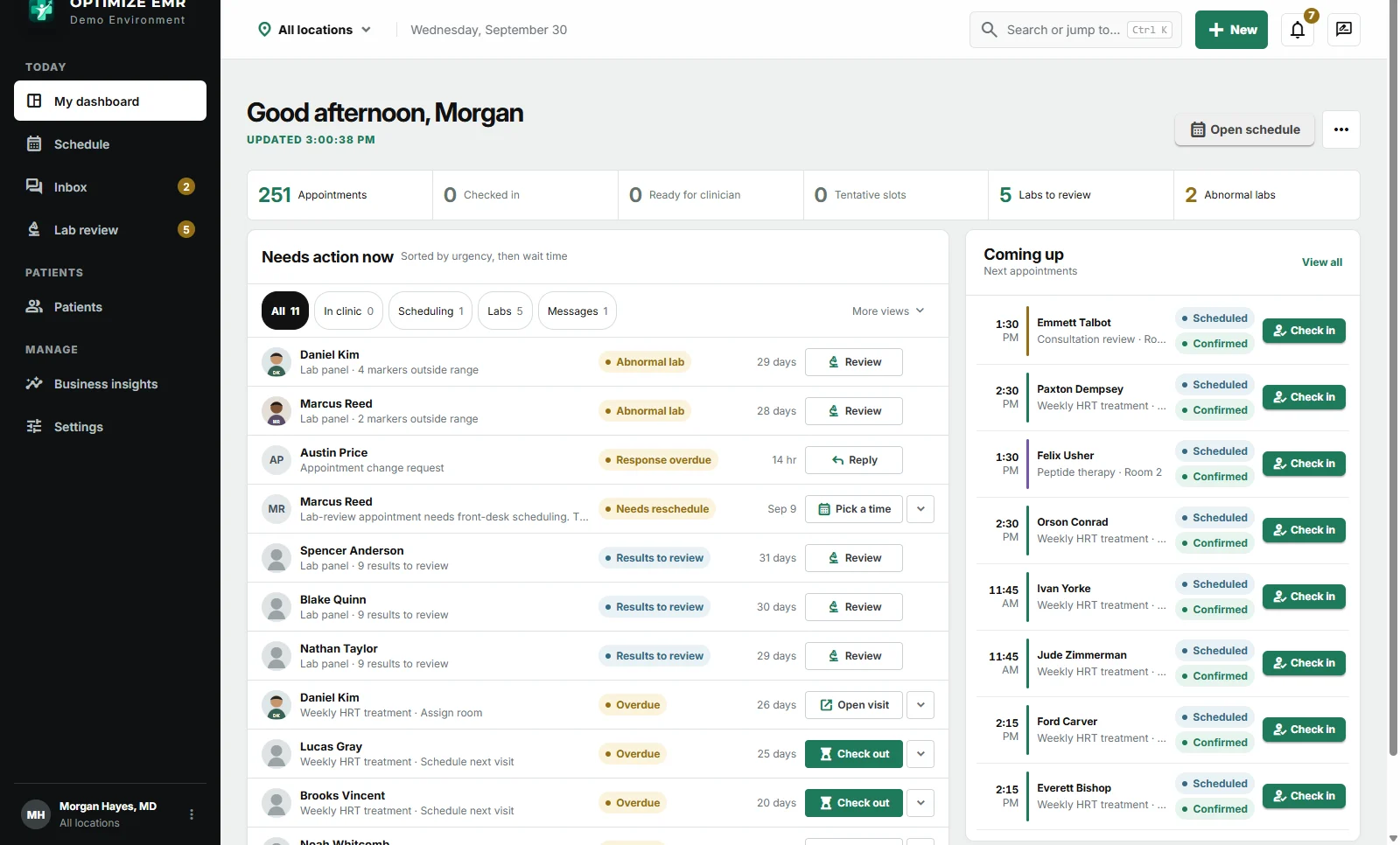Open the three-dot more options menu
This screenshot has height=845, width=1400.
pos(1341,129)
